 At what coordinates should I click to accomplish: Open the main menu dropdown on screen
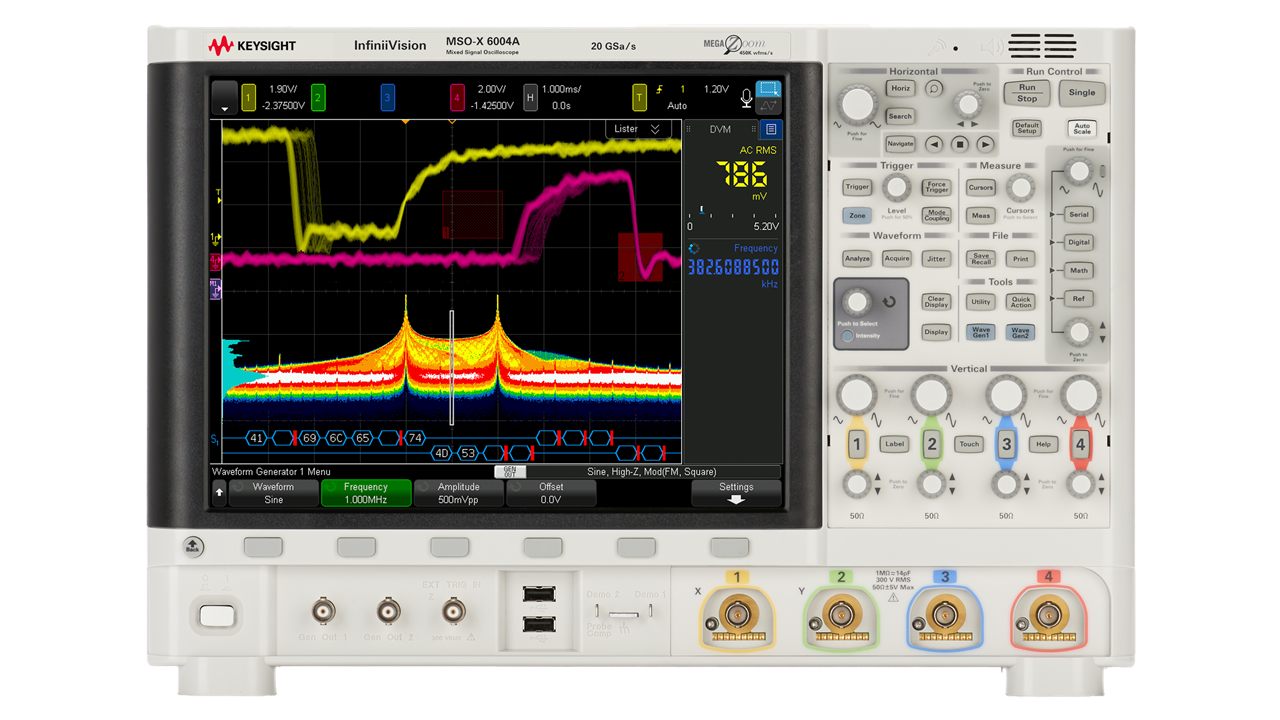pyautogui.click(x=225, y=97)
